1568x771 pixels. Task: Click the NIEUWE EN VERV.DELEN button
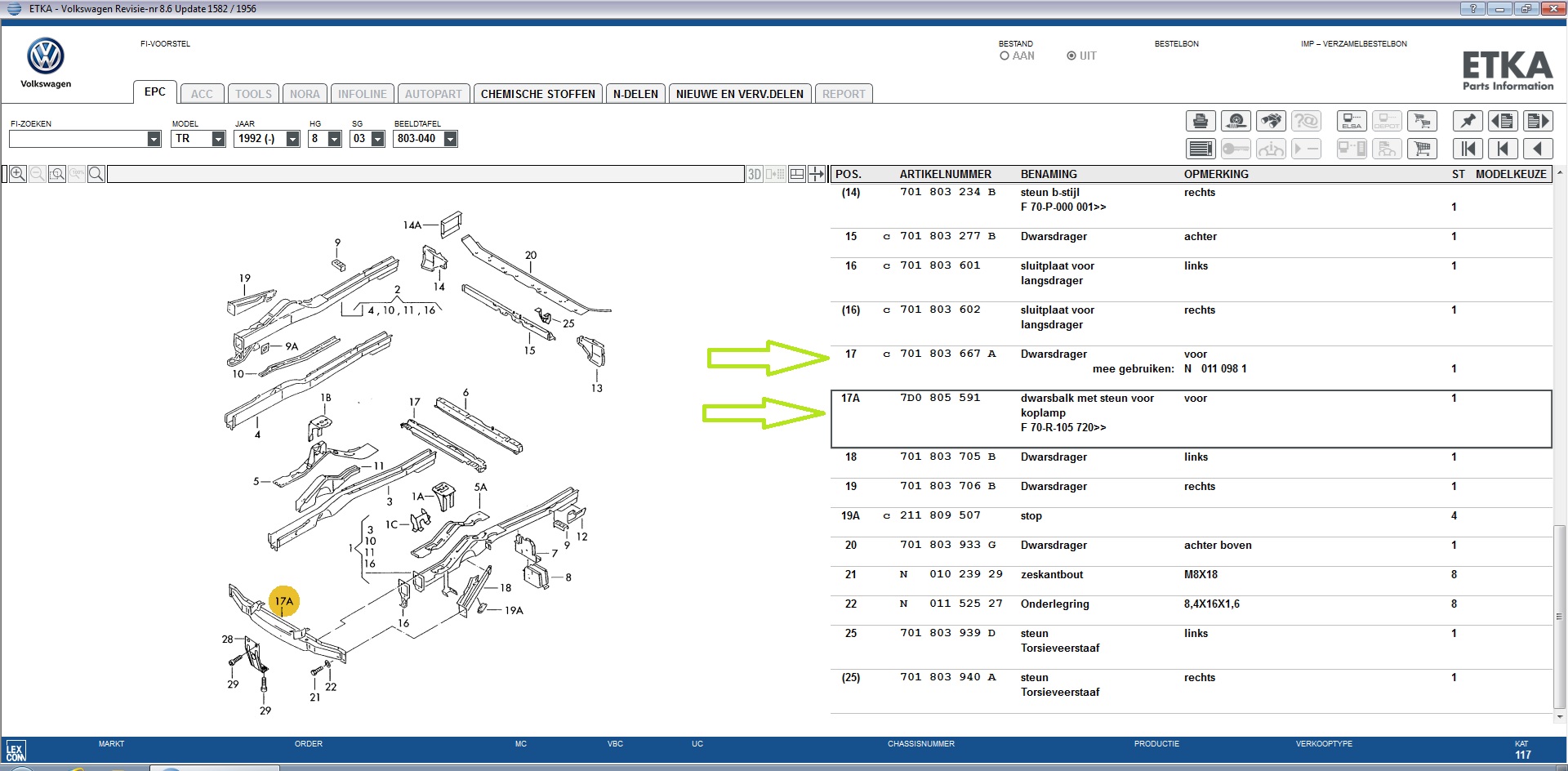coord(739,94)
